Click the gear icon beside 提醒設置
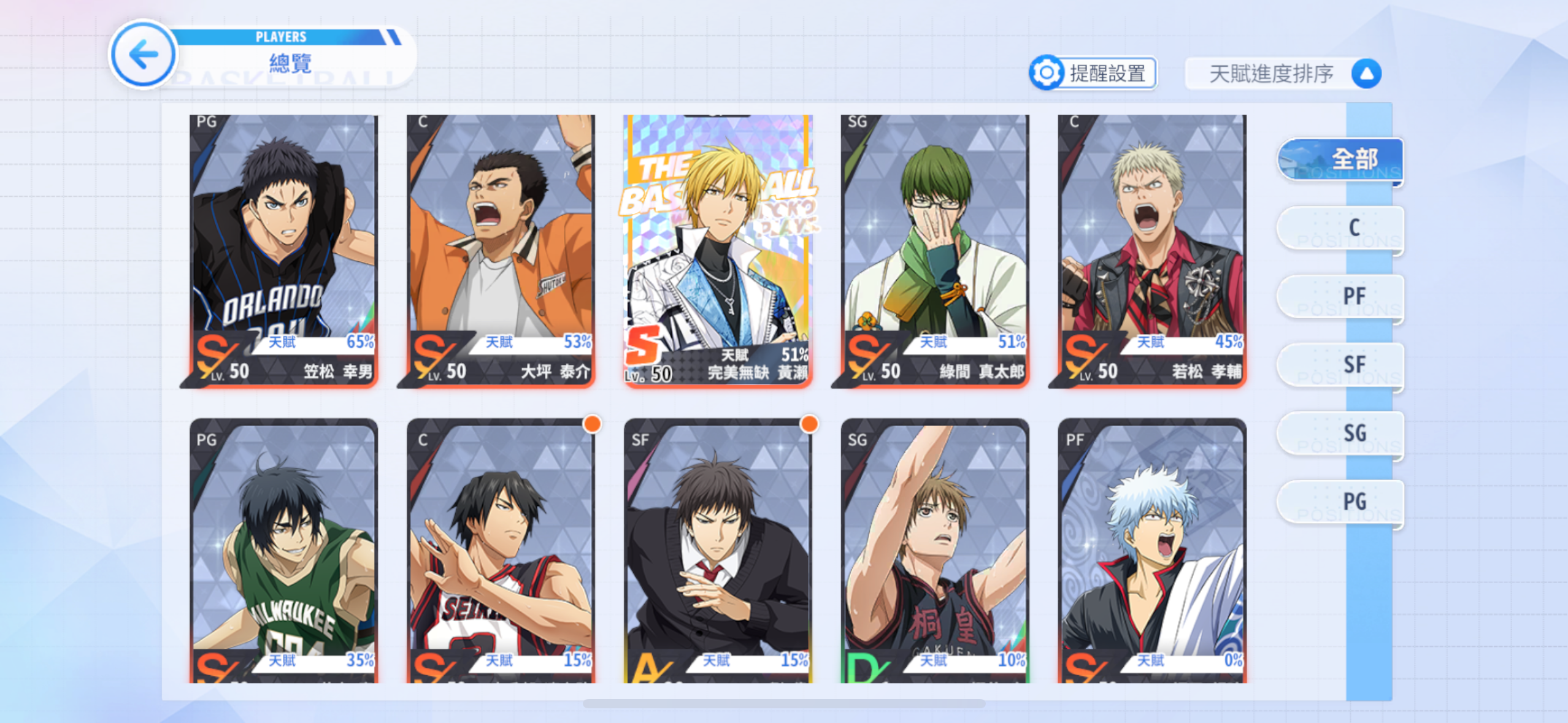This screenshot has width=1568, height=723. 1046,74
